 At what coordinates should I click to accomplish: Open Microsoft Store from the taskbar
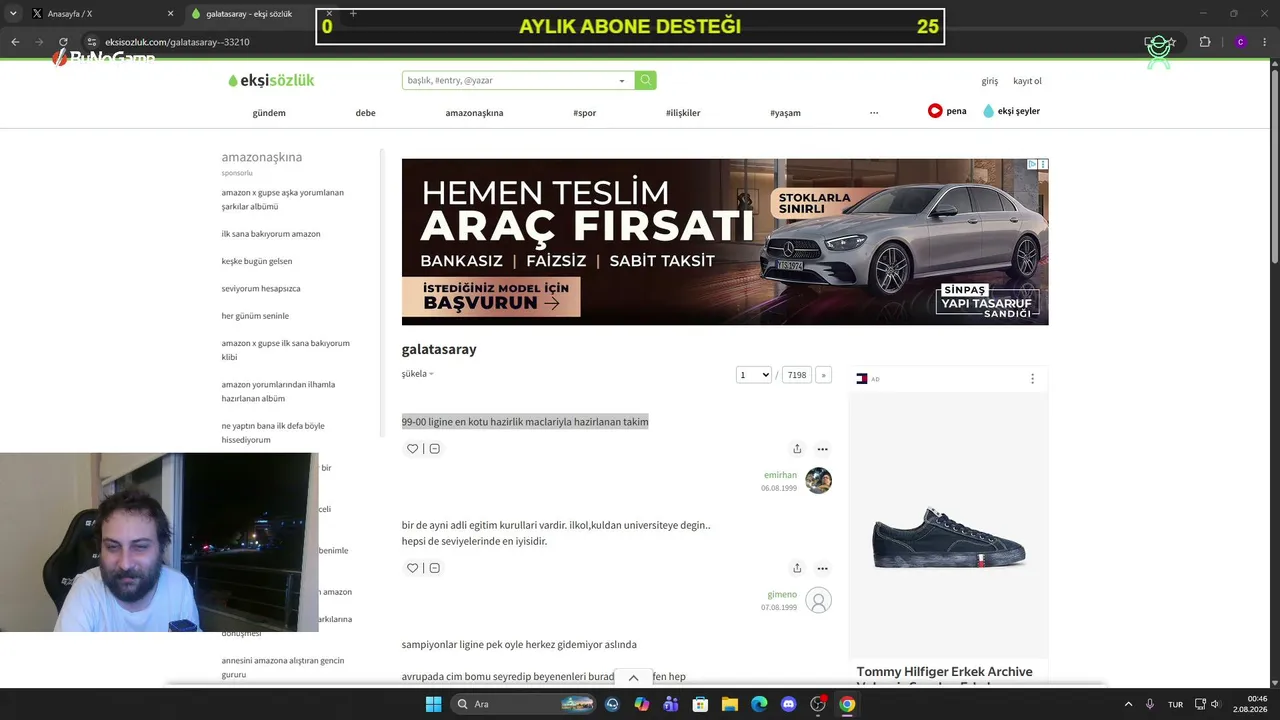[x=700, y=704]
